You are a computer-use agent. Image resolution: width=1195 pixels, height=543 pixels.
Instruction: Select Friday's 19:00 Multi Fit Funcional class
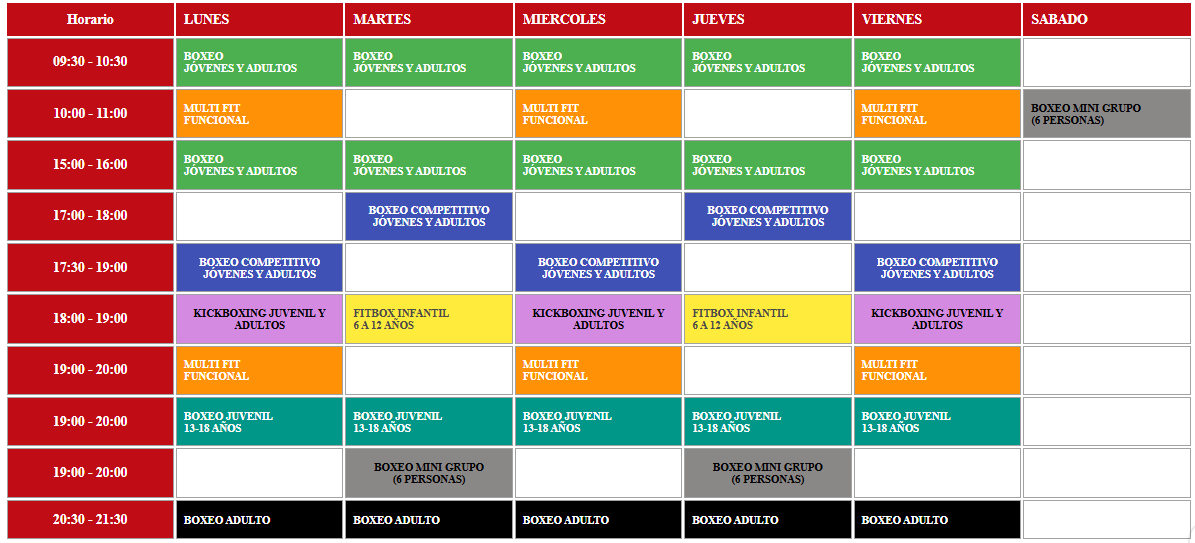tap(937, 370)
